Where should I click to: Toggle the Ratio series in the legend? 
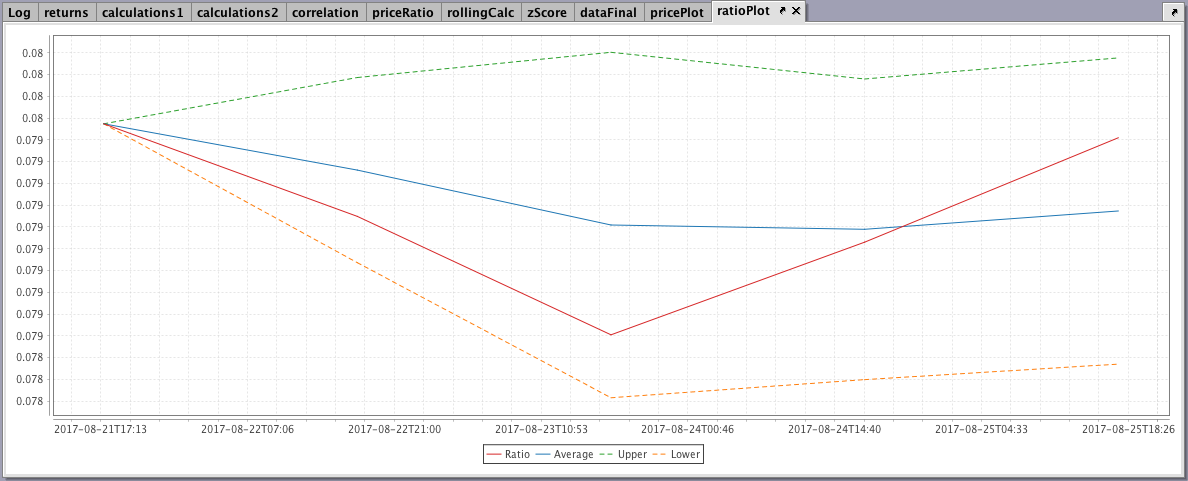508,454
